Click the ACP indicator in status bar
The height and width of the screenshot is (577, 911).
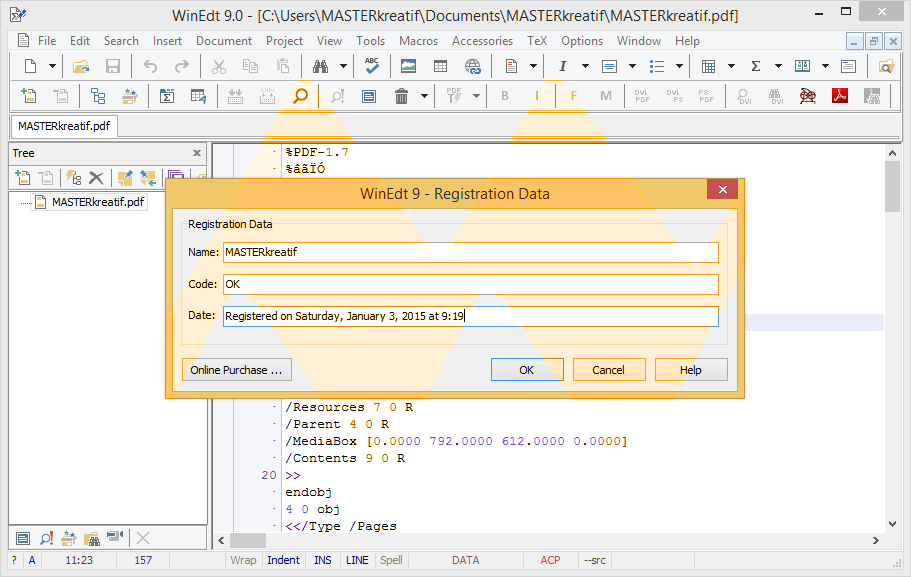[x=550, y=560]
